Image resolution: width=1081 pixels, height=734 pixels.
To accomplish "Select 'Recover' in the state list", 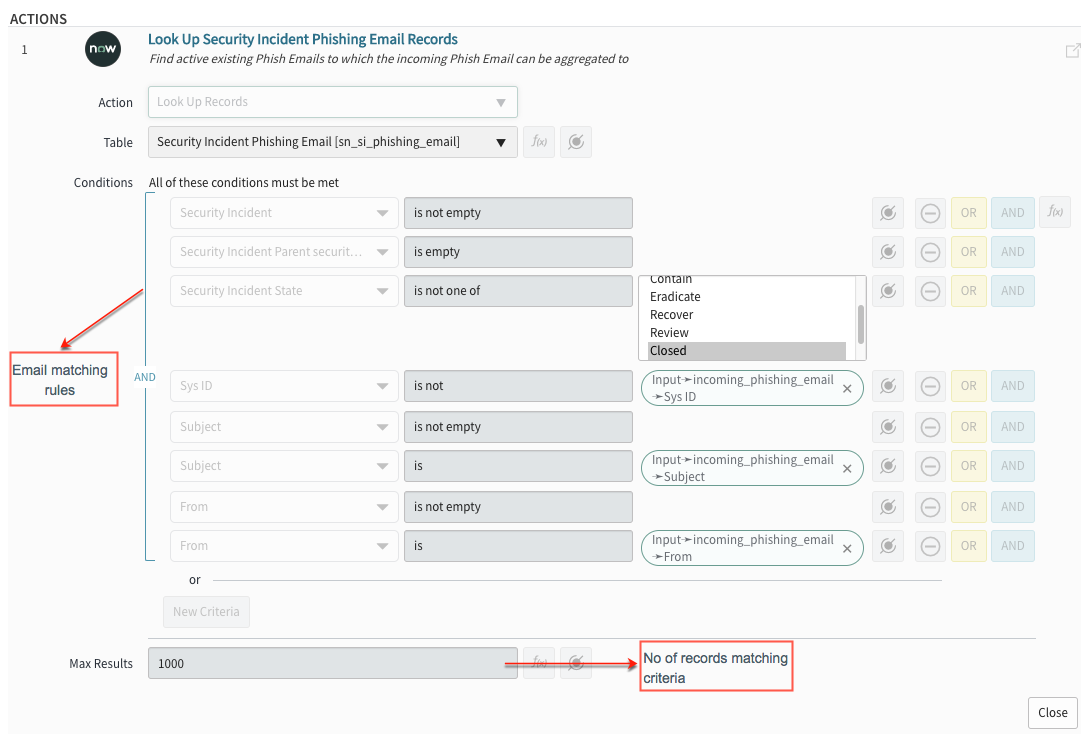I will click(x=747, y=315).
